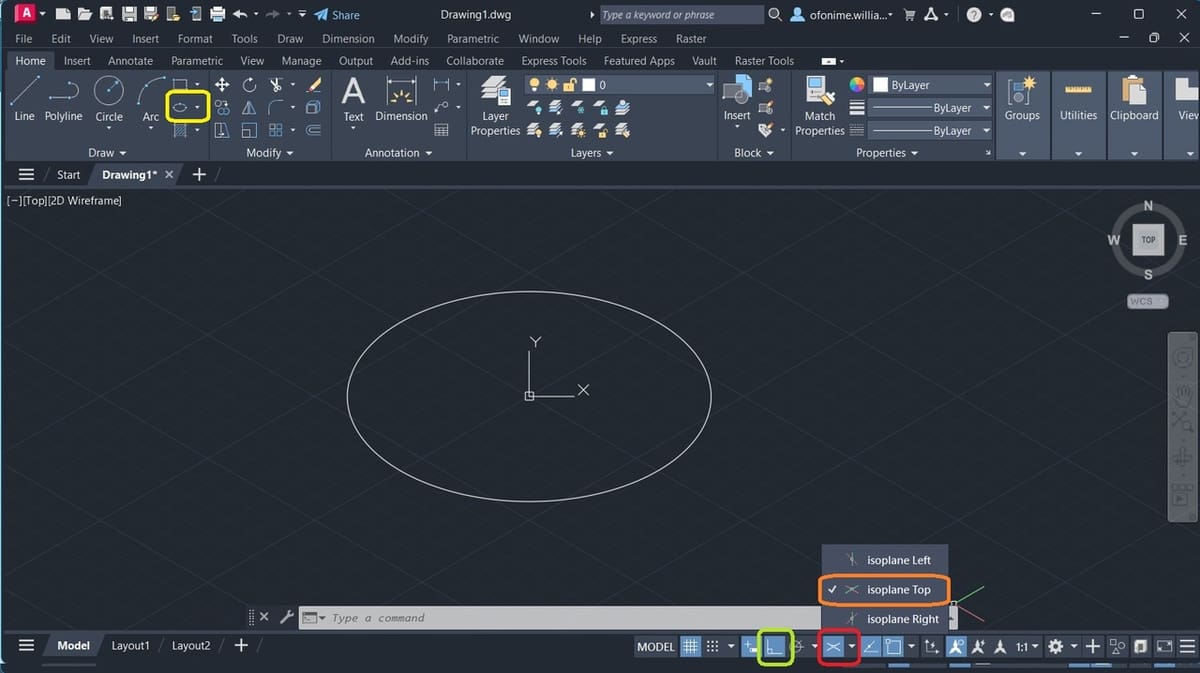Toggle annotation visibility icon in status bar
This screenshot has height=673, width=1200.
pyautogui.click(x=956, y=646)
